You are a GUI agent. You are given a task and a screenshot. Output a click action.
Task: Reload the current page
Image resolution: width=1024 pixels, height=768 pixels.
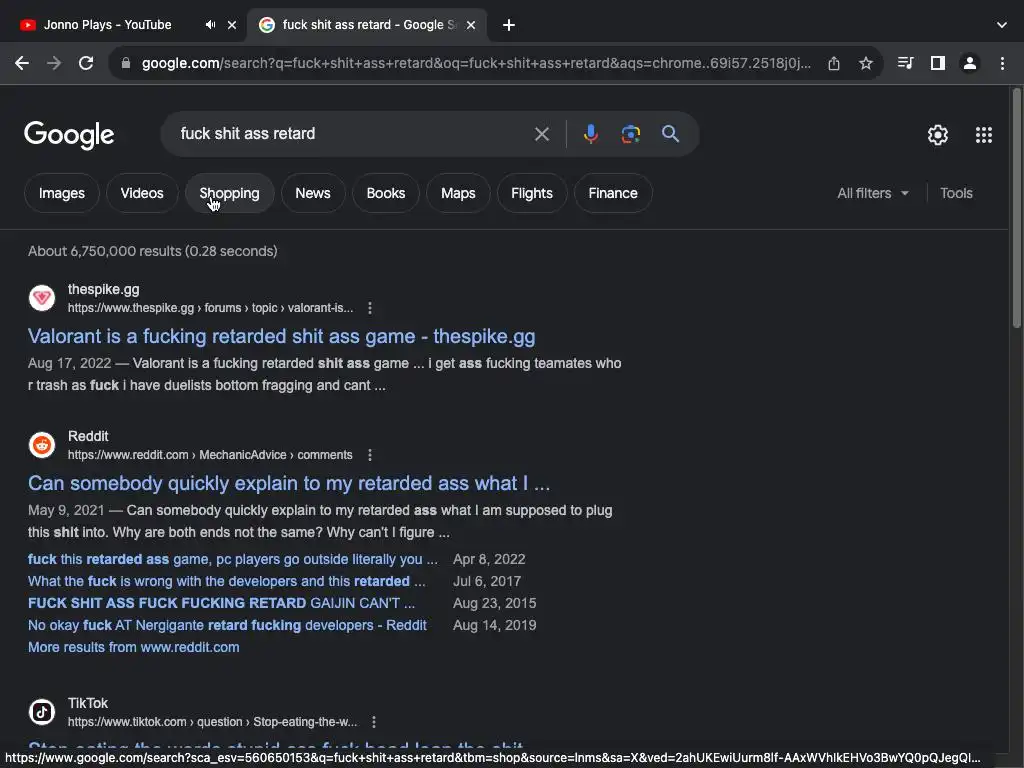(86, 63)
